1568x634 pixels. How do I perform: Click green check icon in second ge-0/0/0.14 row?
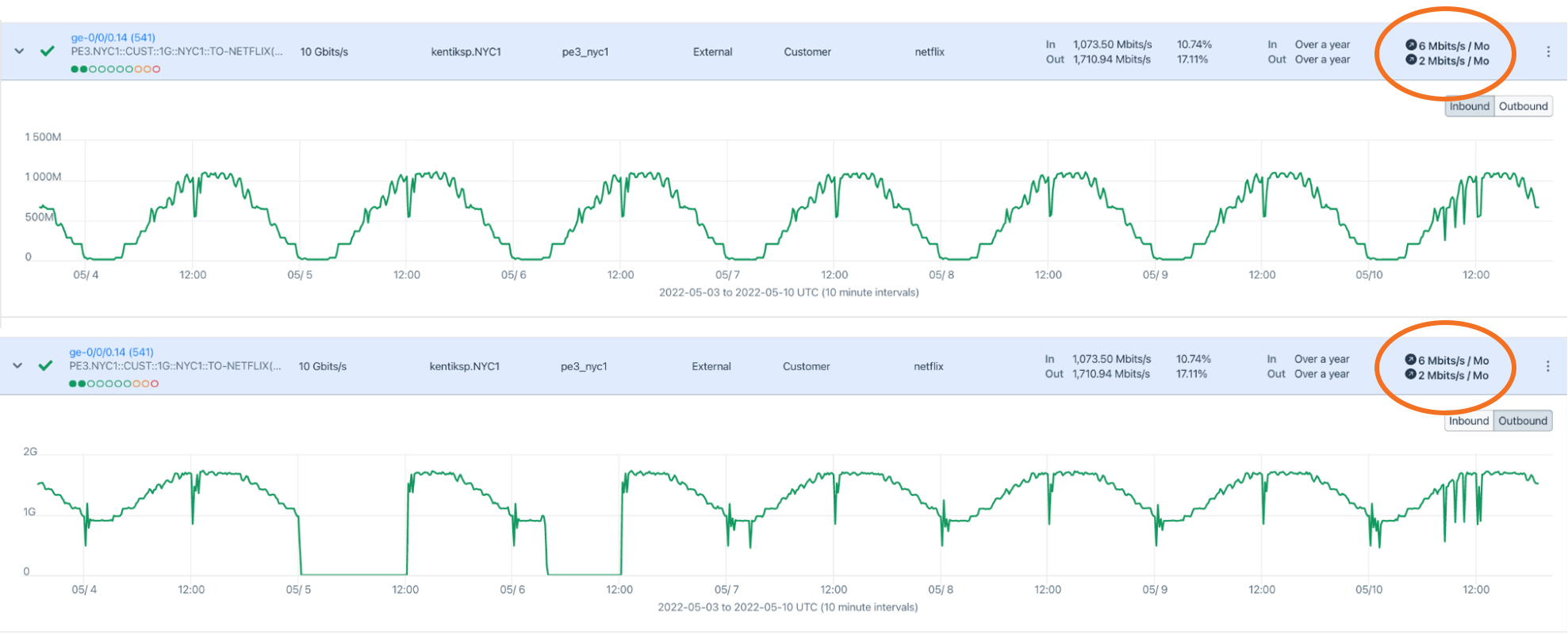46,366
